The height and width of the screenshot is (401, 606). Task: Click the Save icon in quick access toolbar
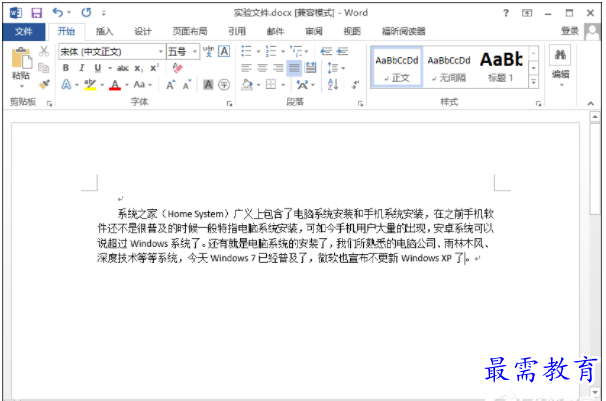[x=36, y=13]
